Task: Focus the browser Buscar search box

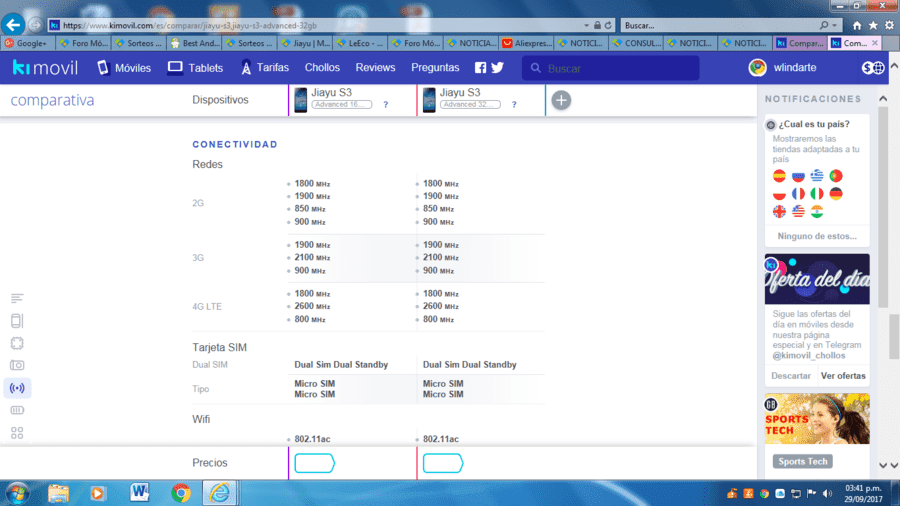Action: coord(720,25)
